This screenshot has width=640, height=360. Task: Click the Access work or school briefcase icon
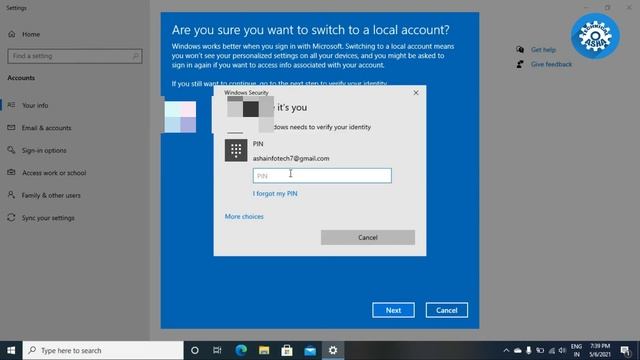point(11,172)
